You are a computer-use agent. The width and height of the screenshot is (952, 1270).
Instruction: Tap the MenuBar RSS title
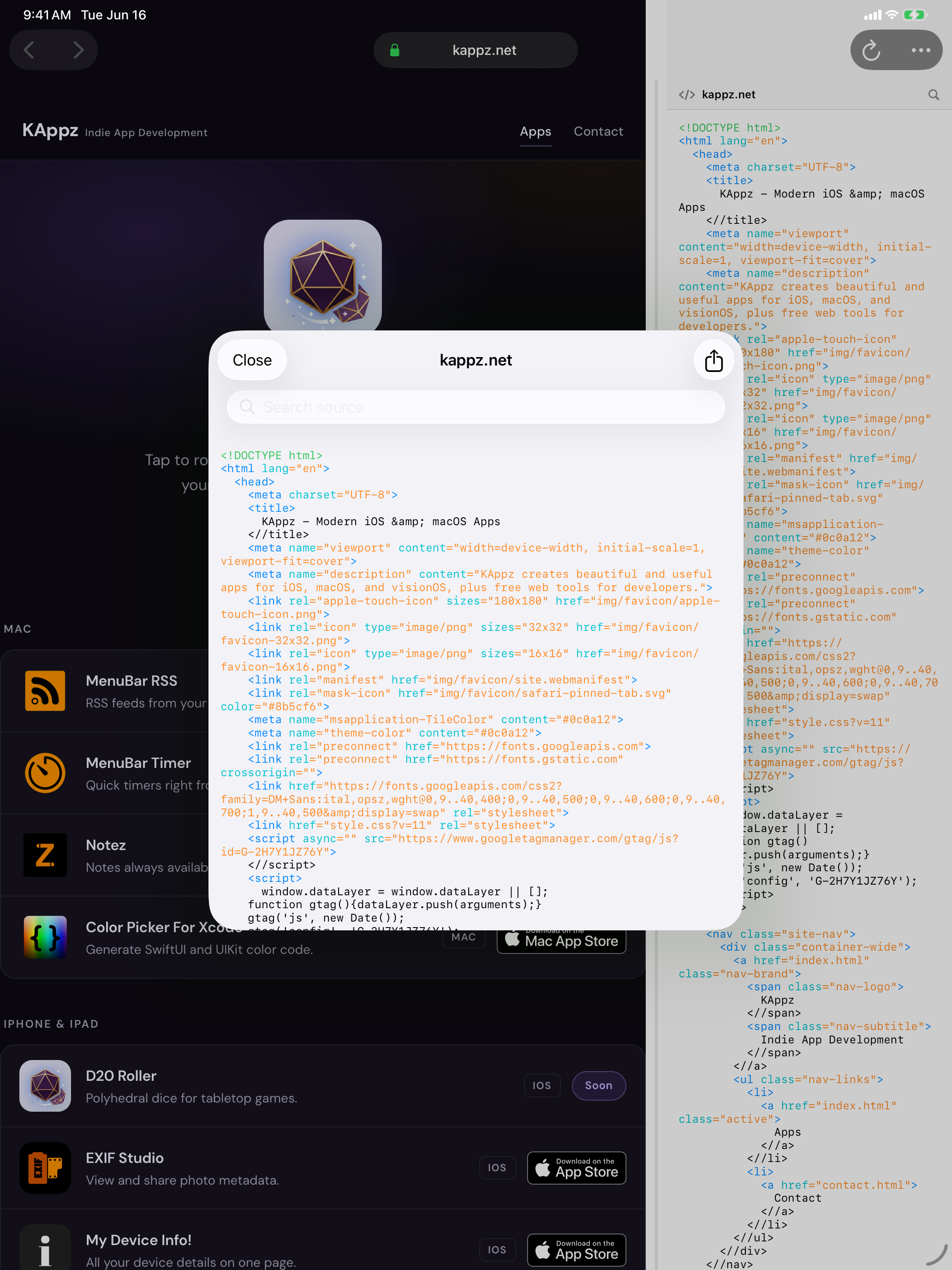tap(131, 680)
